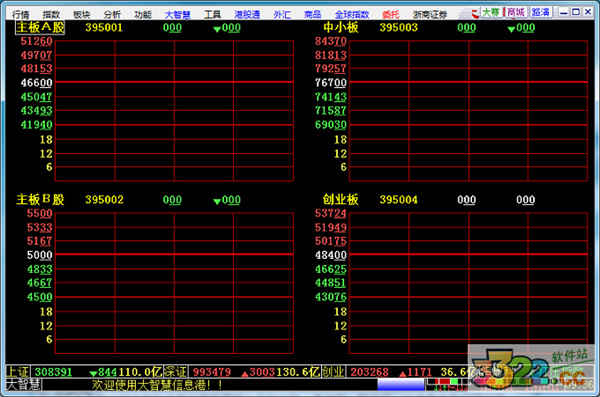600x397 pixels.
Task: Open the 浙商证券 menu
Action: click(430, 15)
